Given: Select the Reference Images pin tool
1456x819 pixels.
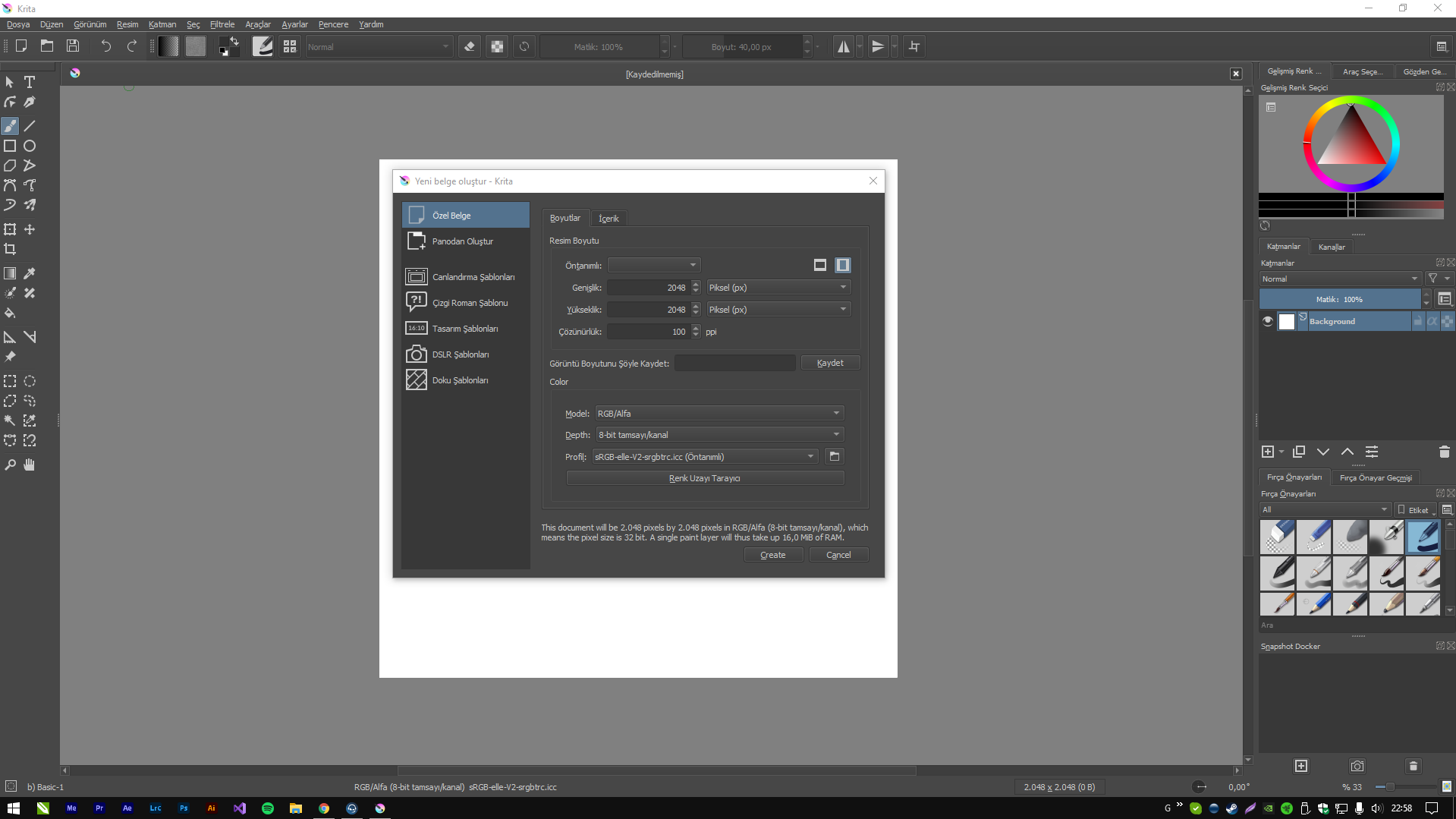Looking at the screenshot, I should pos(10,357).
